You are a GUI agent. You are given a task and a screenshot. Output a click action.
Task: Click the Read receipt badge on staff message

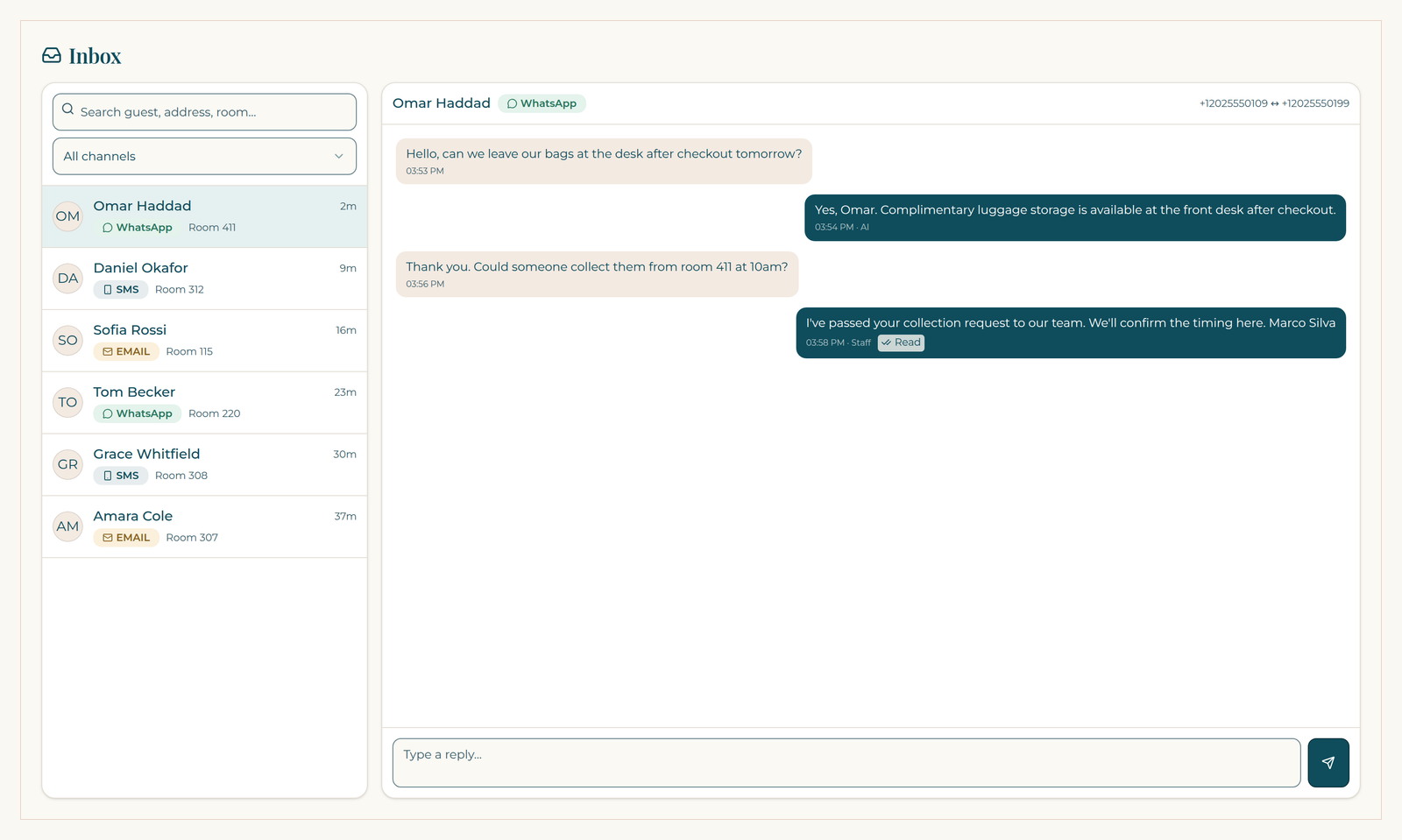click(x=901, y=342)
